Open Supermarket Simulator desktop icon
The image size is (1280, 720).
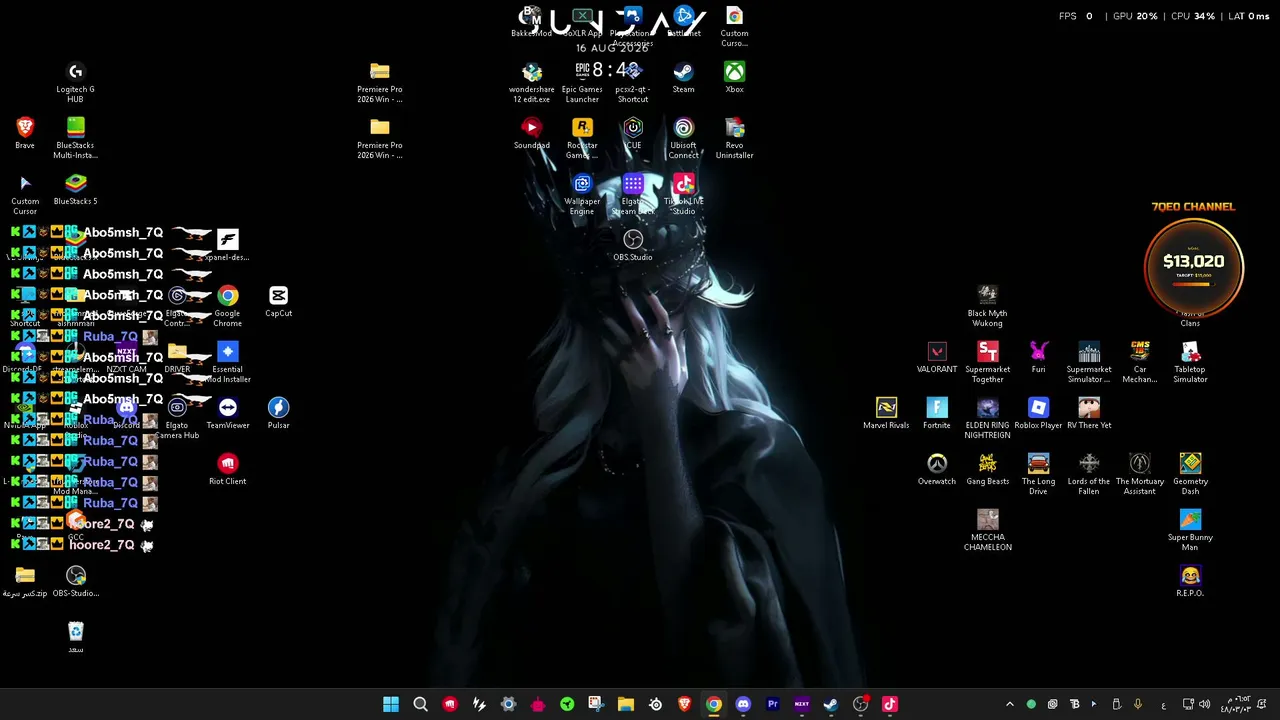click(1089, 362)
